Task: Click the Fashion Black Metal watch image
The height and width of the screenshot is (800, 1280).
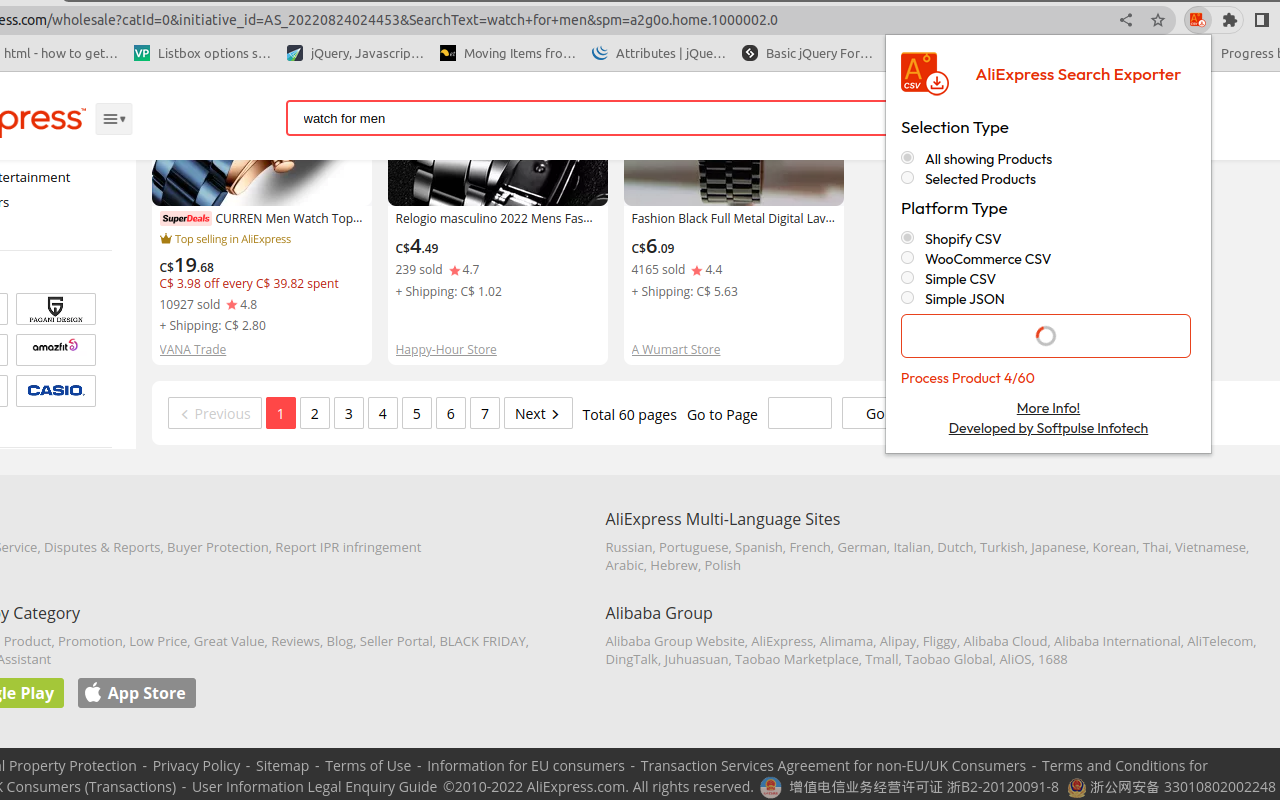Action: [x=734, y=182]
